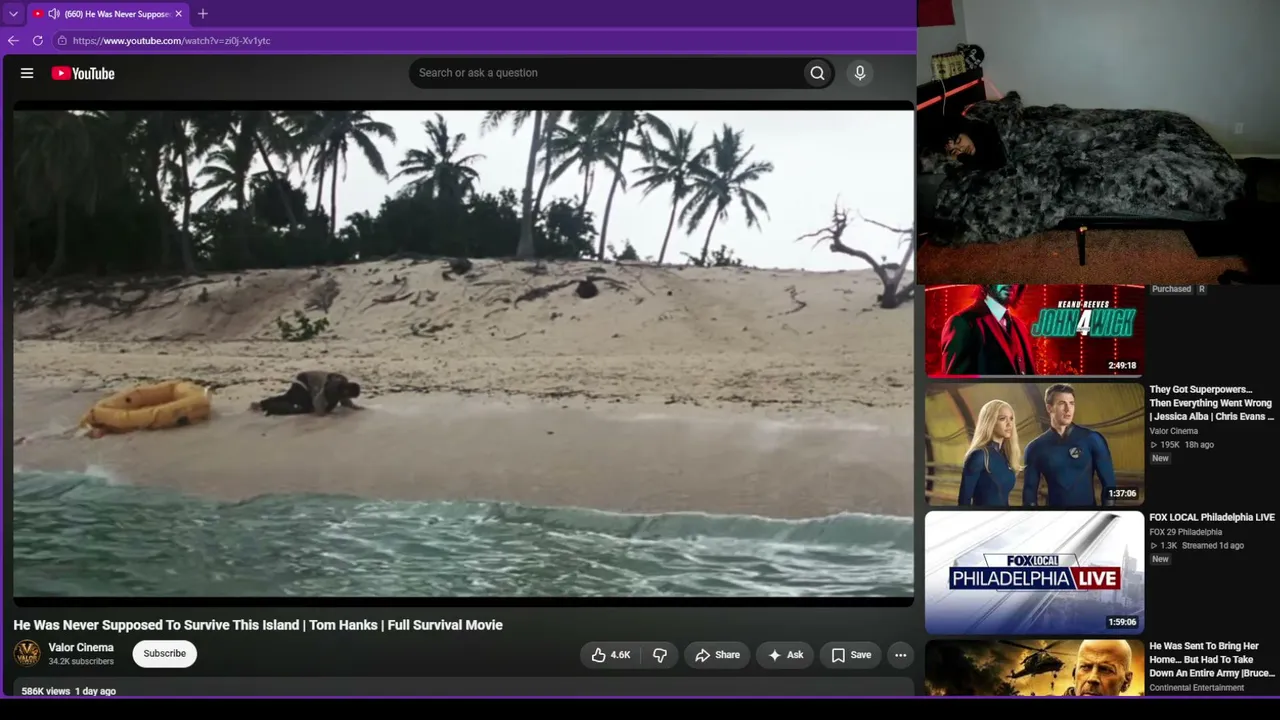Open the 'He Was Sent To Bring Her Home' thumbnail

[1034, 668]
